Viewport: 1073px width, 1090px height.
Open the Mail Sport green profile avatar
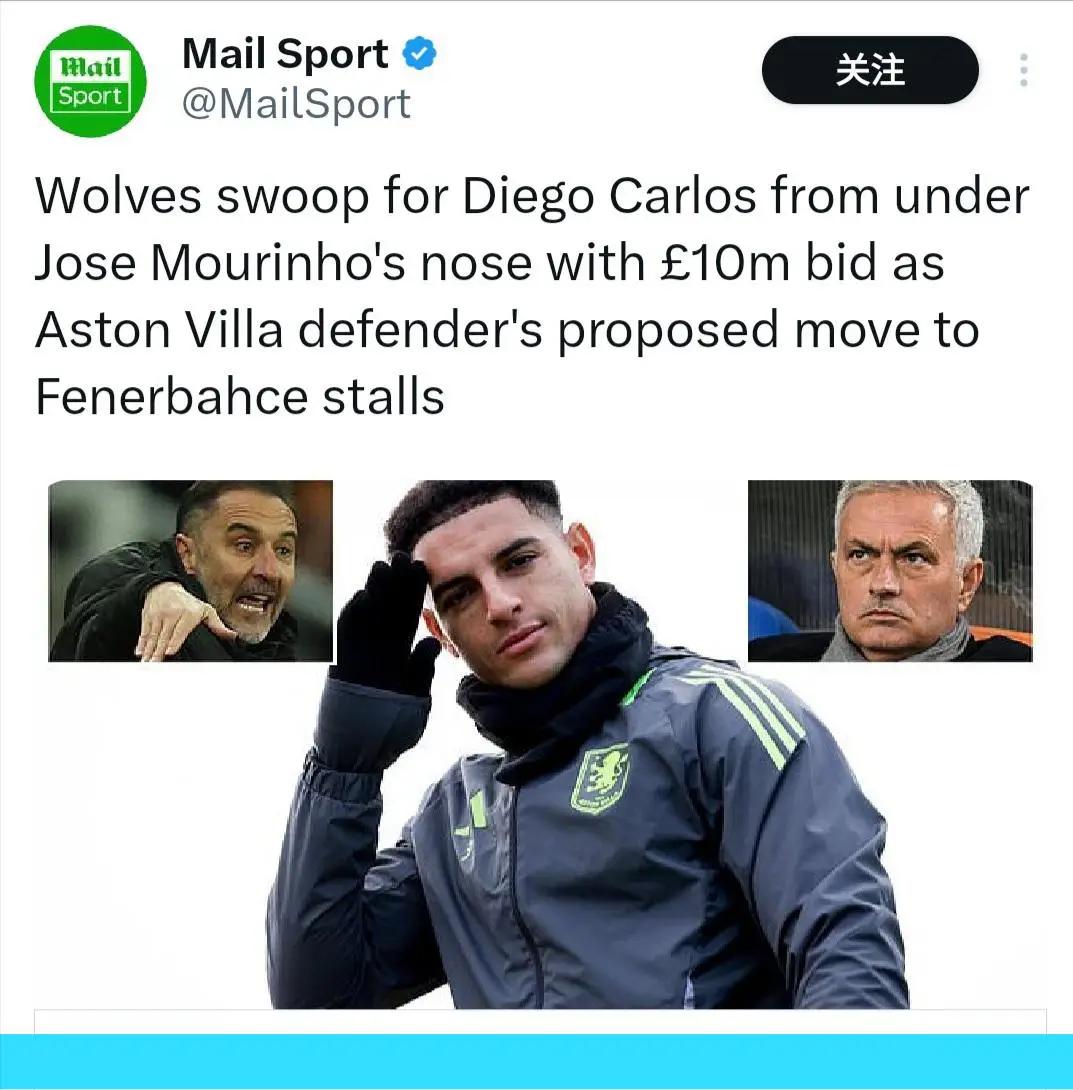pos(90,81)
